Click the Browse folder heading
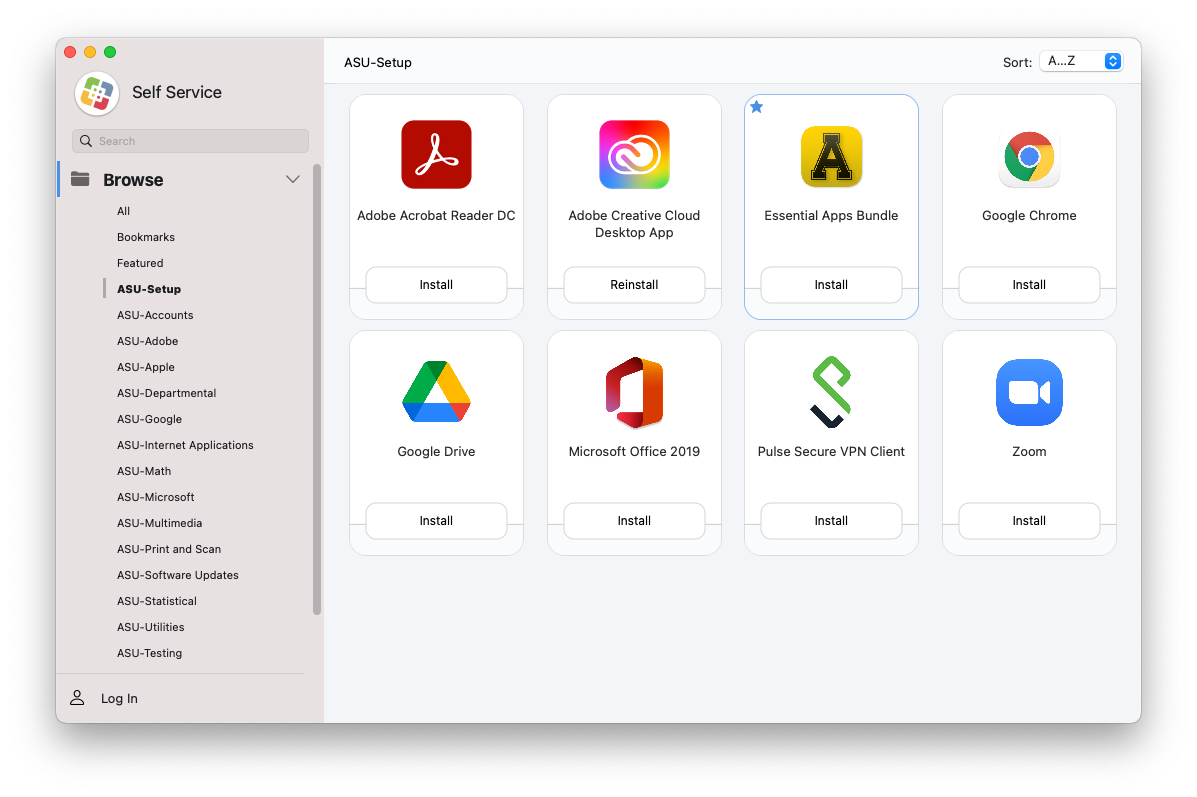The image size is (1197, 797). pos(133,180)
